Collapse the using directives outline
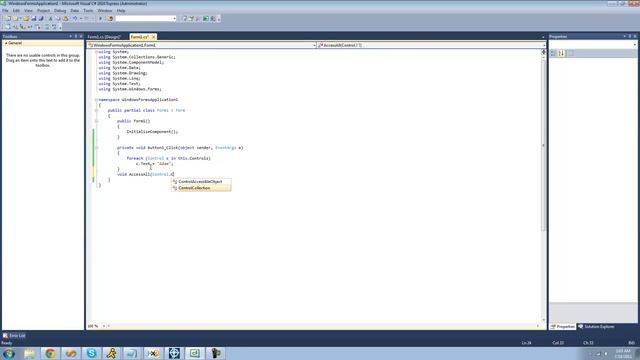The height and width of the screenshot is (360, 640). [x=96, y=52]
